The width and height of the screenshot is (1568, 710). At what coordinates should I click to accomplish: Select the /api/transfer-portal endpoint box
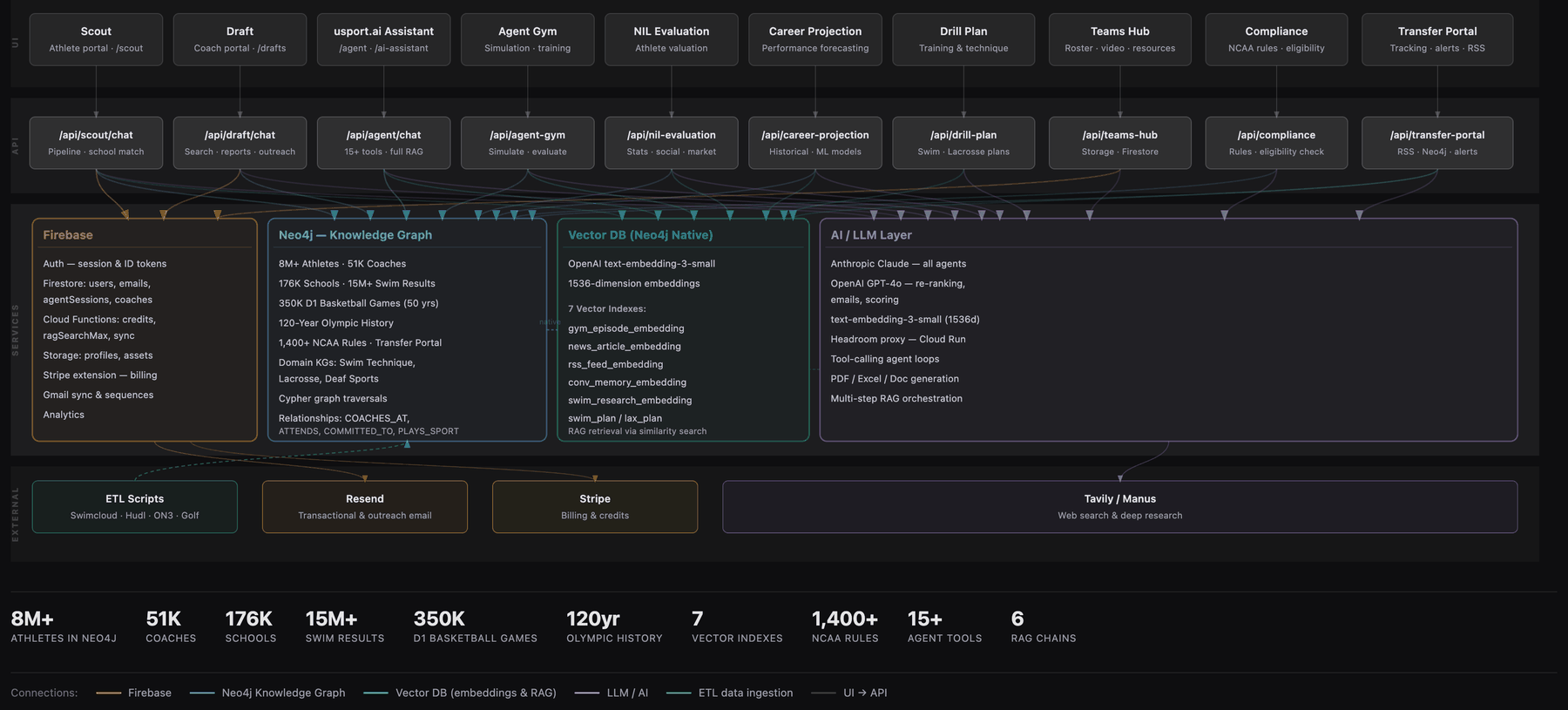tap(1437, 143)
